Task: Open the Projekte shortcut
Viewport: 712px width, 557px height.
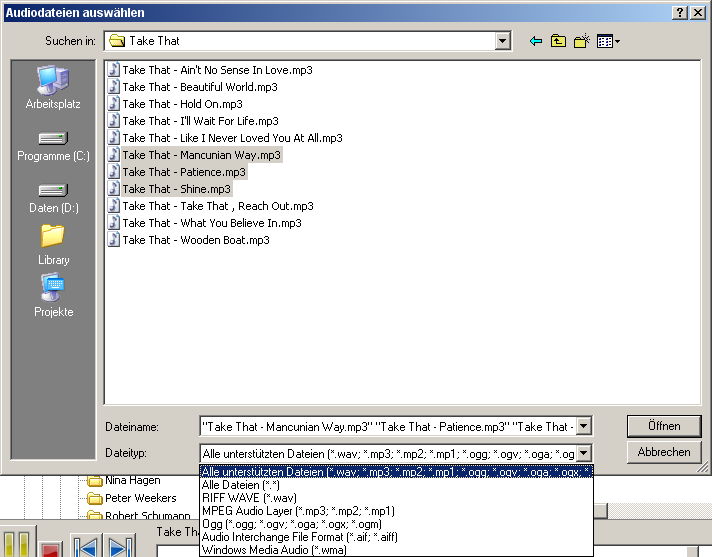Action: coord(53,295)
